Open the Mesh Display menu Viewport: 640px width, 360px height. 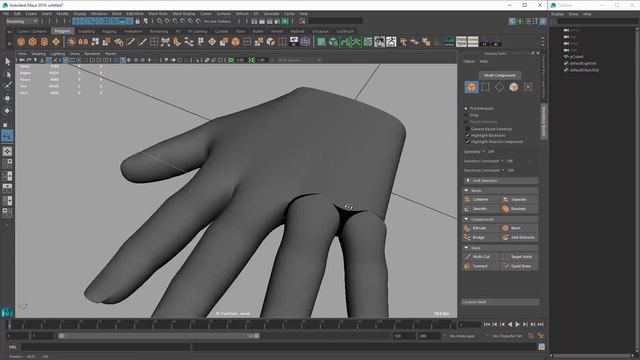[x=183, y=14]
